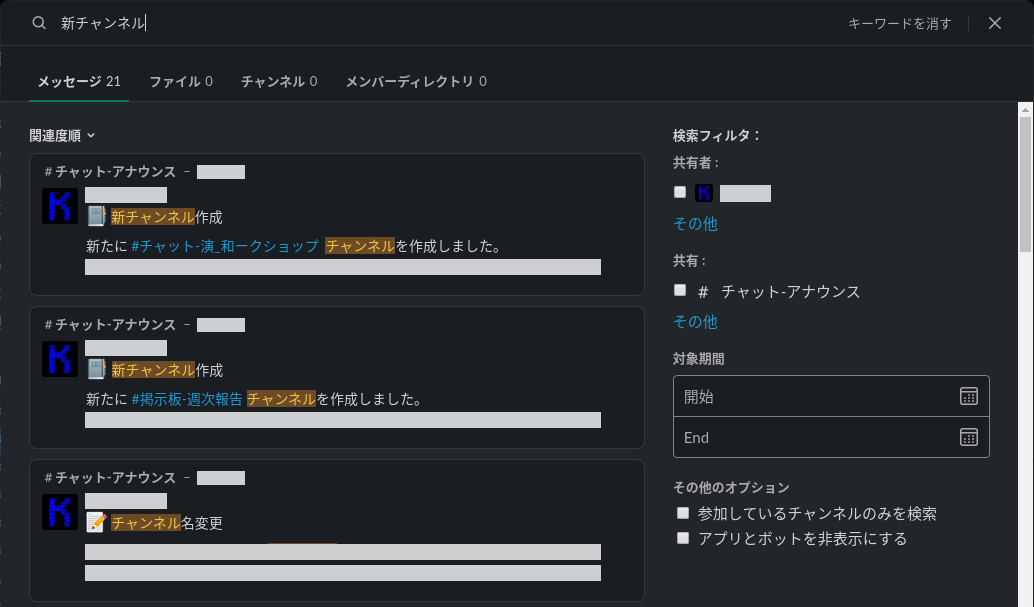The width and height of the screenshot is (1034, 607).
Task: Expand その他 under 共有者 section
Action: coord(694,224)
